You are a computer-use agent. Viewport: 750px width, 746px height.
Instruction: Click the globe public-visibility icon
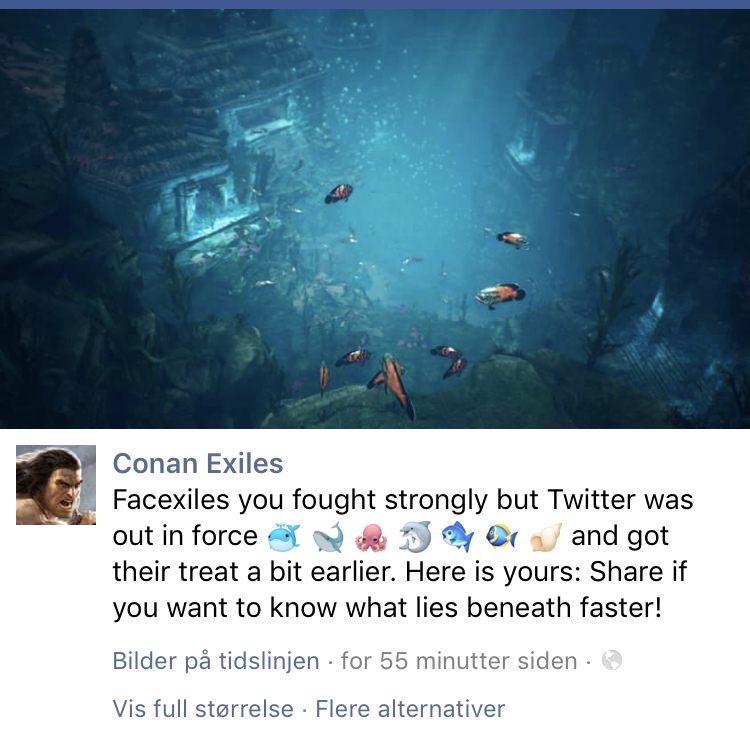(x=612, y=660)
